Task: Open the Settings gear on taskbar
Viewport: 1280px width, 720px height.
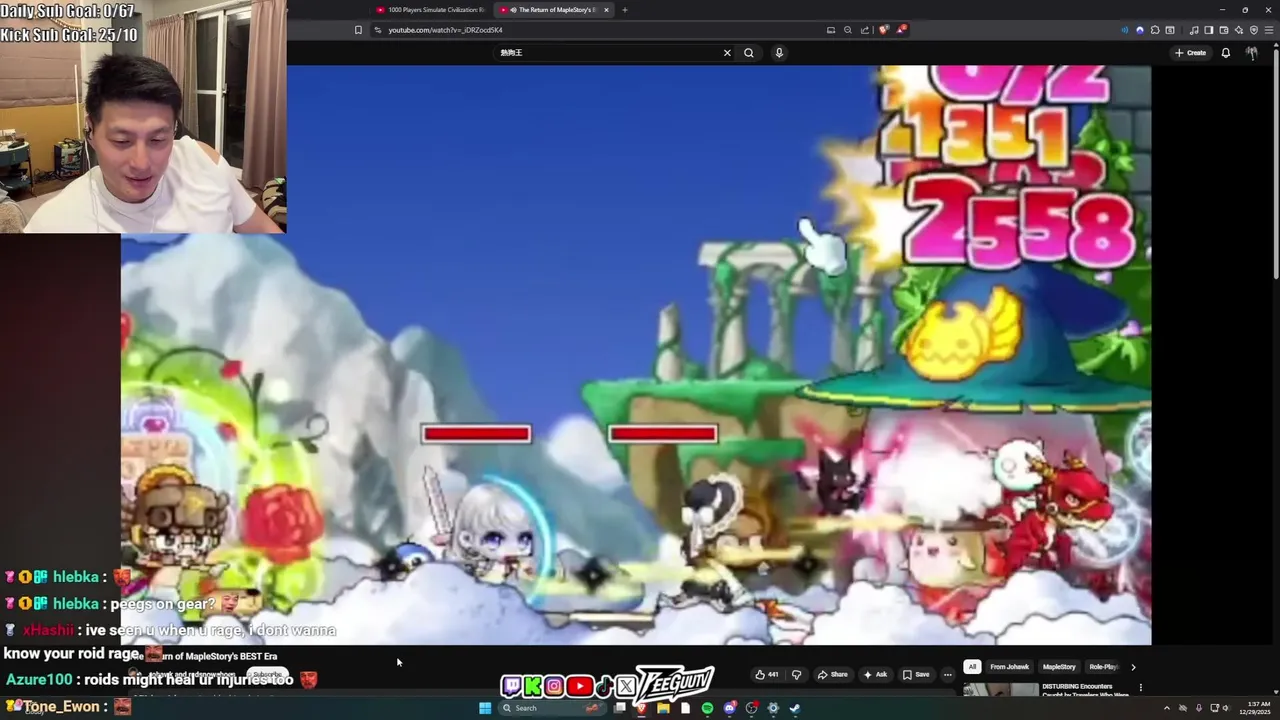Action: 773,708
